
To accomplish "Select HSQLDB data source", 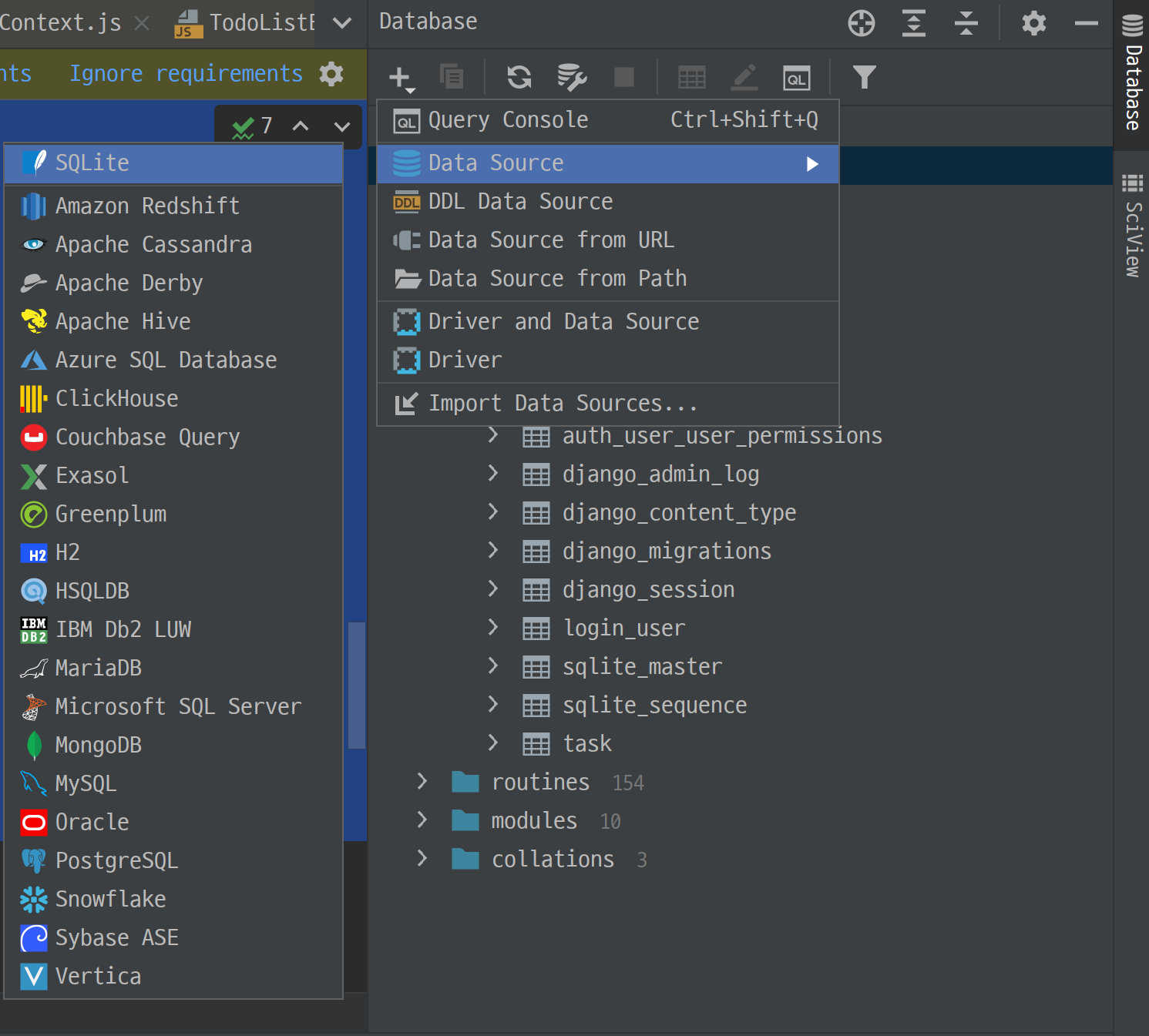I will 173,592.
